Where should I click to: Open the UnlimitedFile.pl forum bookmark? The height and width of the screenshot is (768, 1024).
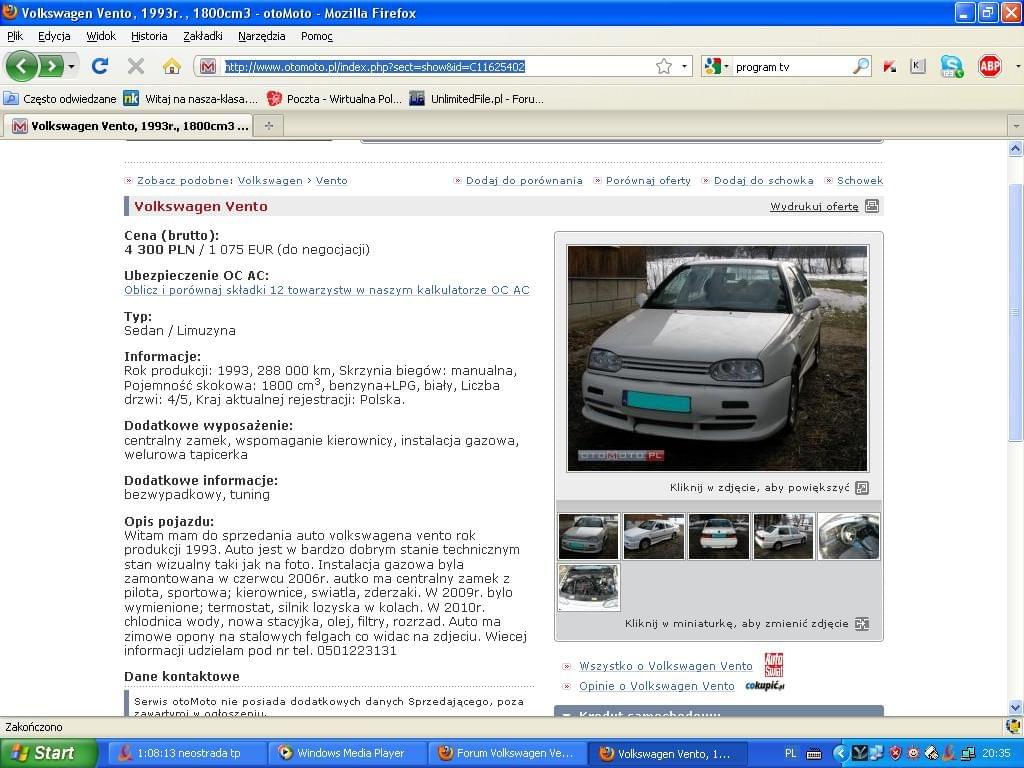click(477, 99)
